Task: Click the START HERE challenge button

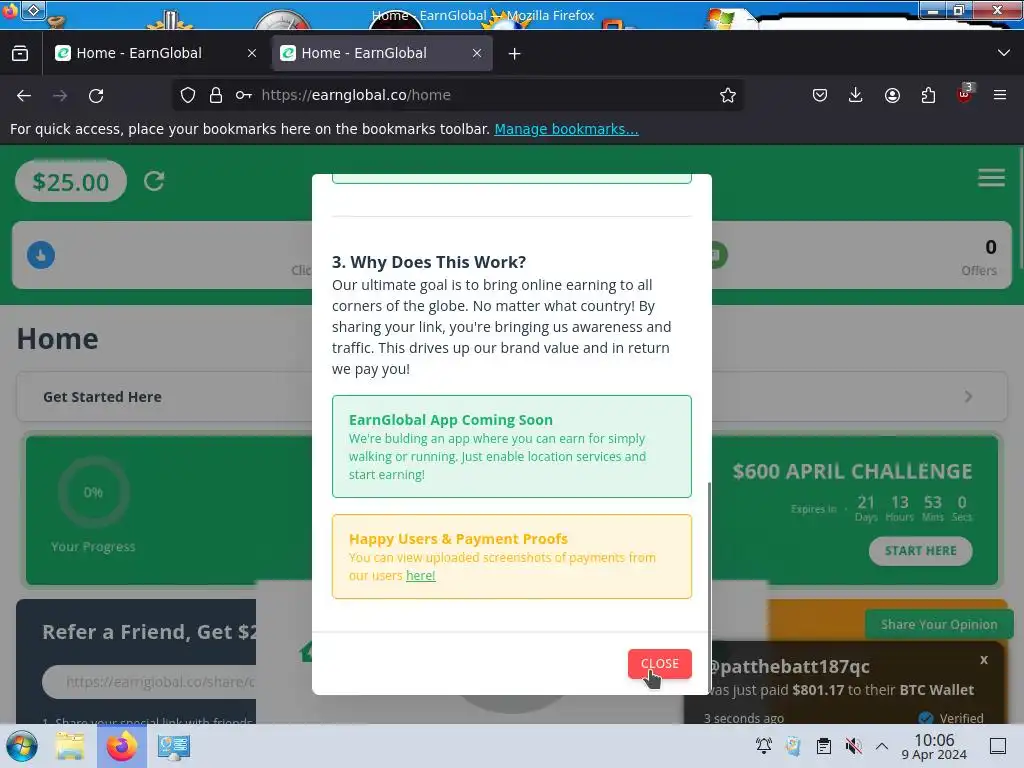Action: (920, 551)
